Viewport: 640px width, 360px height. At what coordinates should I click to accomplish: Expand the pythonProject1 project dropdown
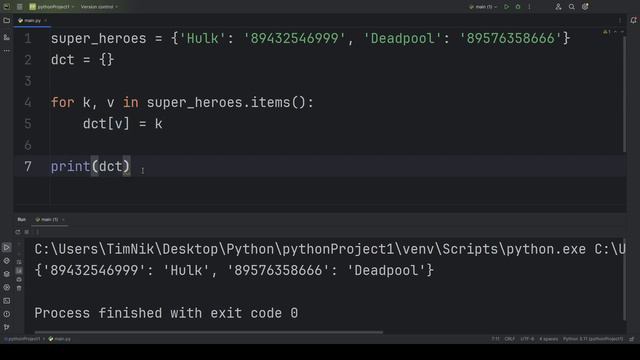52,7
